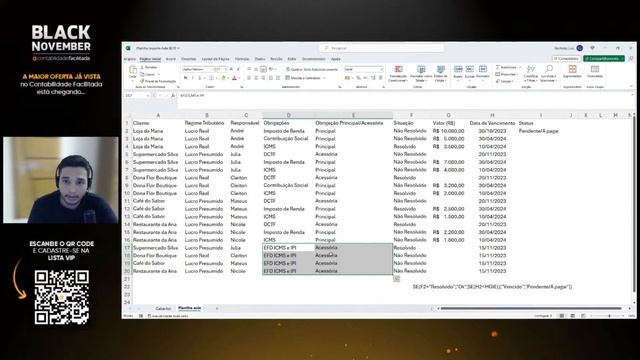
Task: Click the user account avatar
Action: coord(580,48)
